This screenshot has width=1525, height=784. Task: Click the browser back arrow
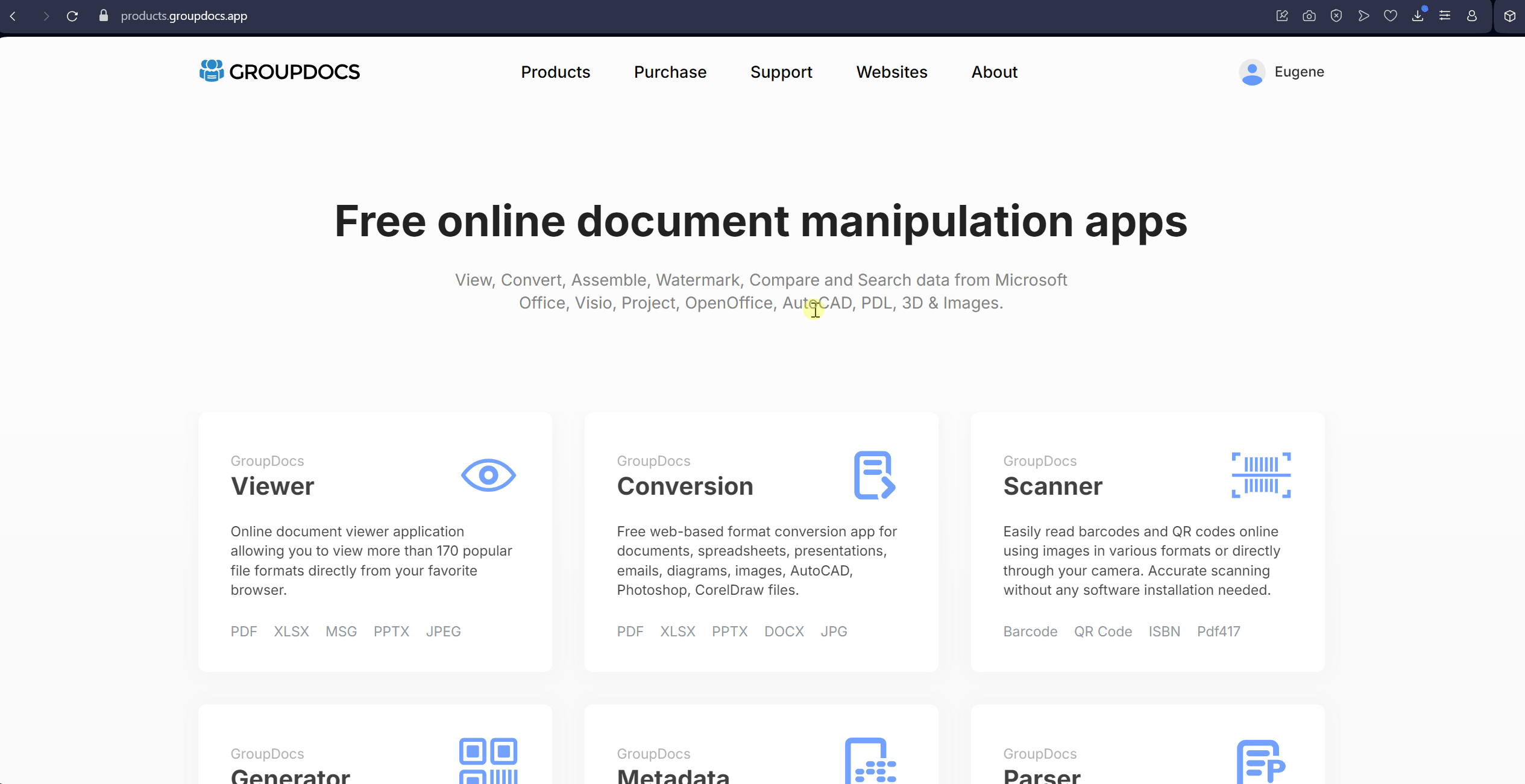coord(13,16)
